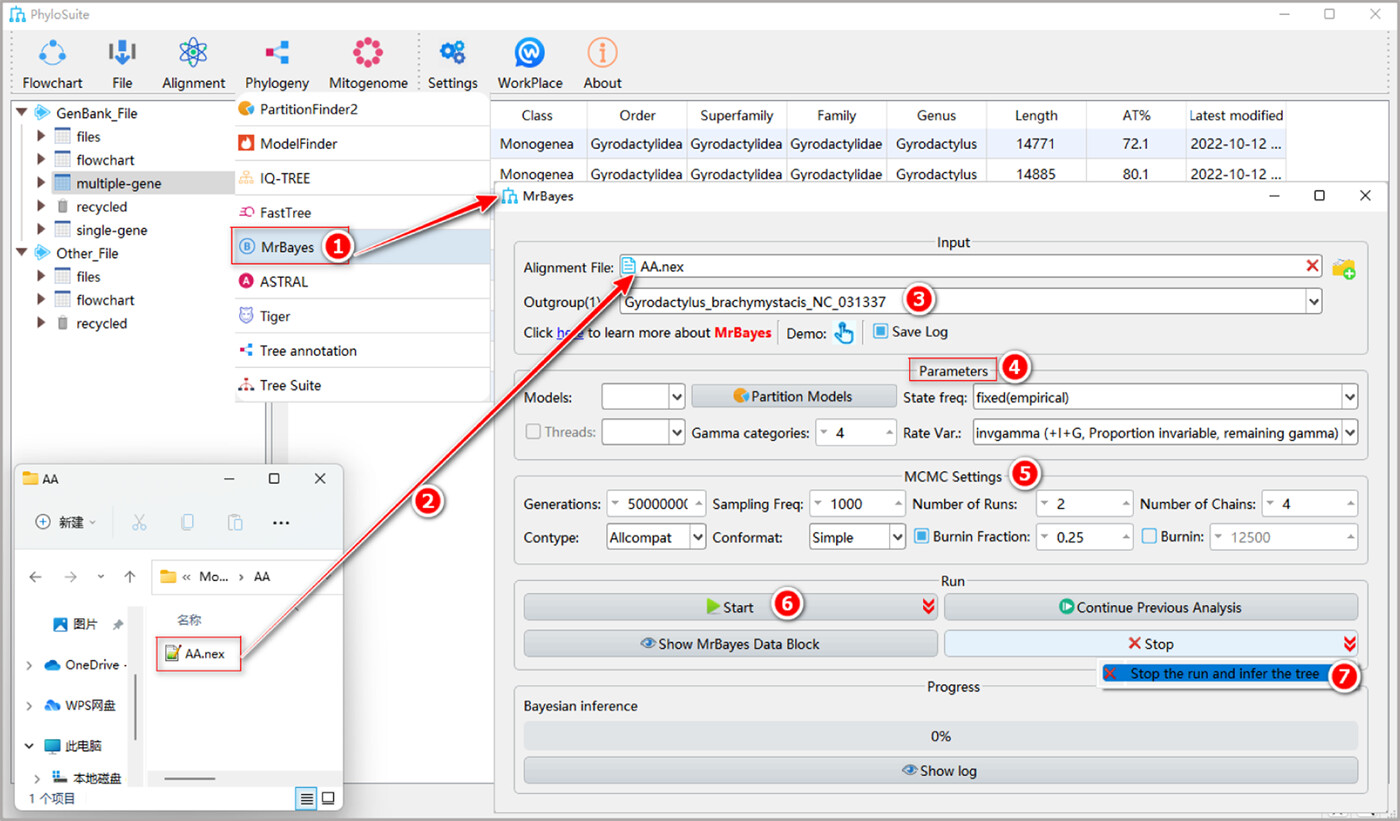1400x821 pixels.
Task: Click the Number of Runs spinner
Action: (x=1084, y=504)
